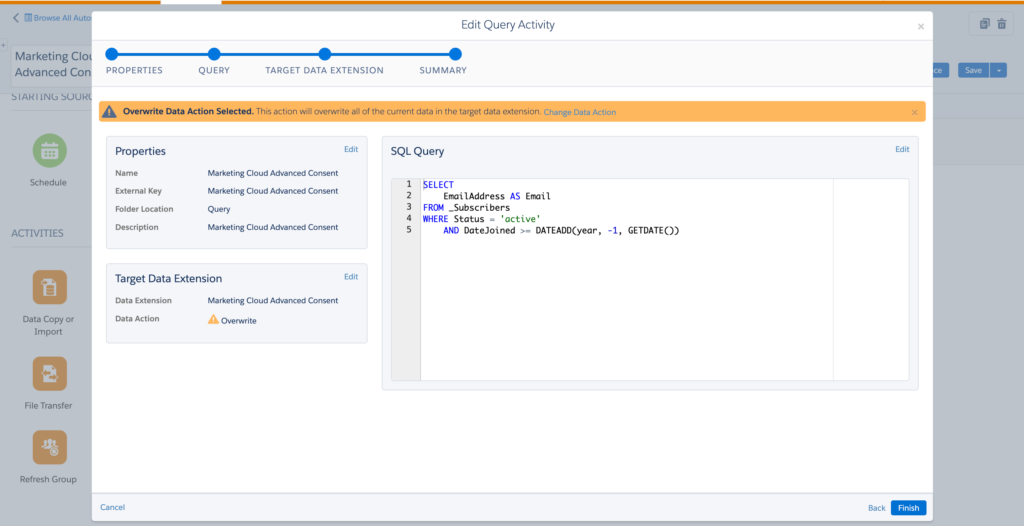Click the trash delete icon

point(1002,24)
